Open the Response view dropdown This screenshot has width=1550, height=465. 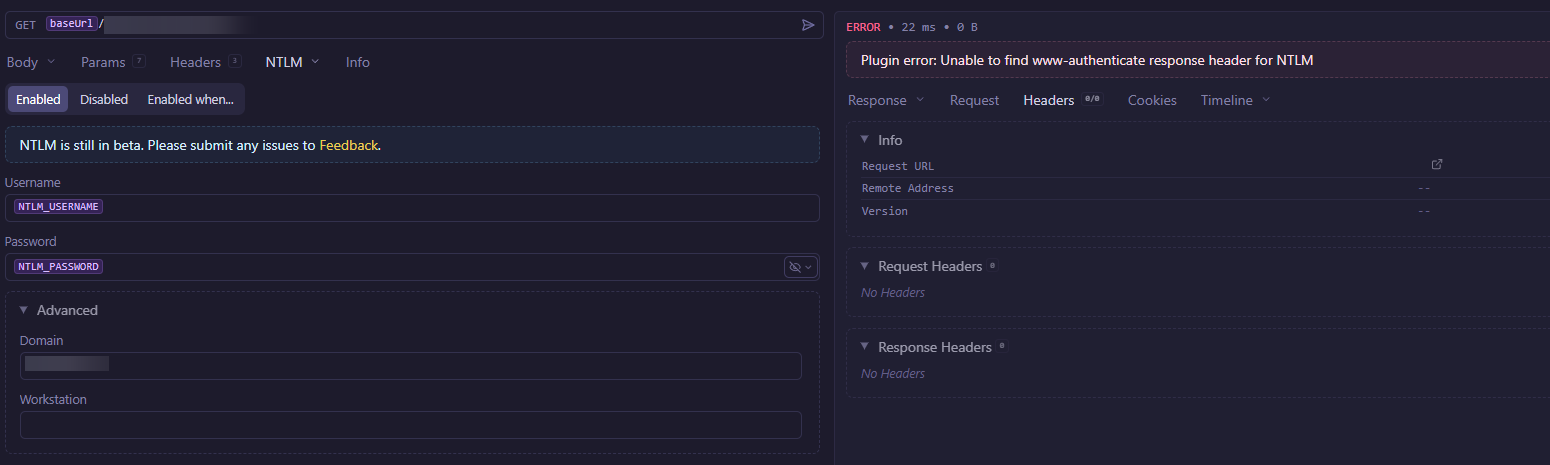click(886, 100)
